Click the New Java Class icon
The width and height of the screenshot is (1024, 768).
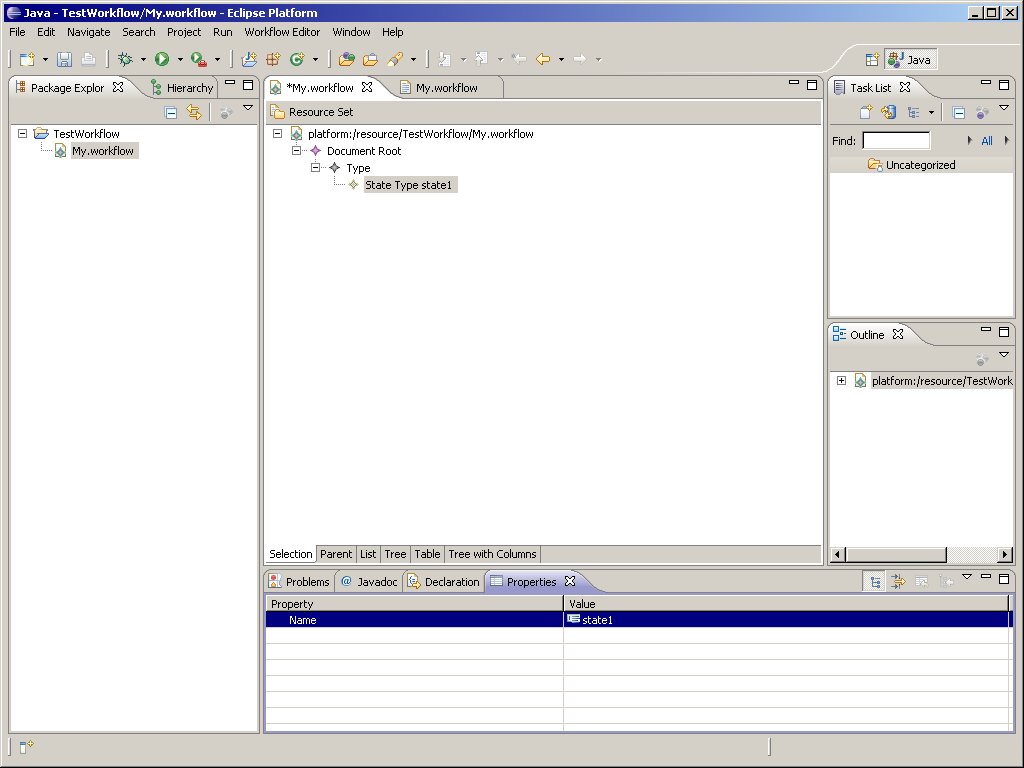(296, 60)
